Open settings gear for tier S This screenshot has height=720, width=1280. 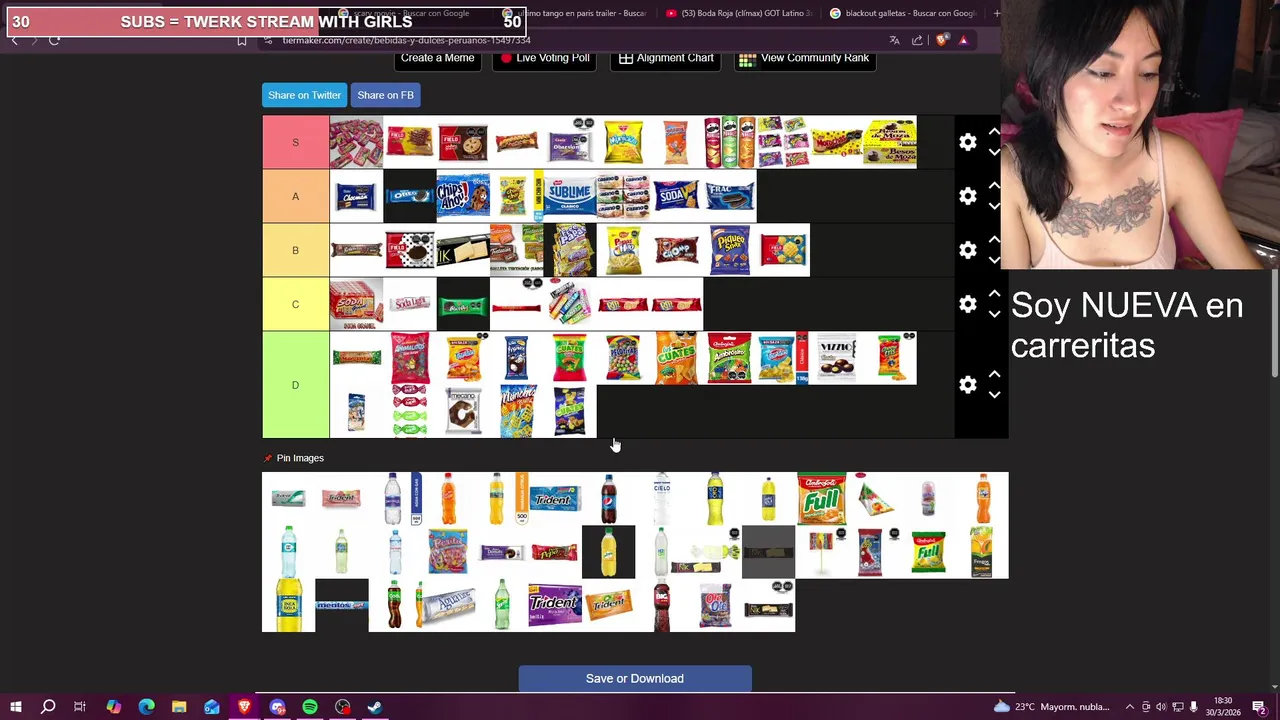967,142
